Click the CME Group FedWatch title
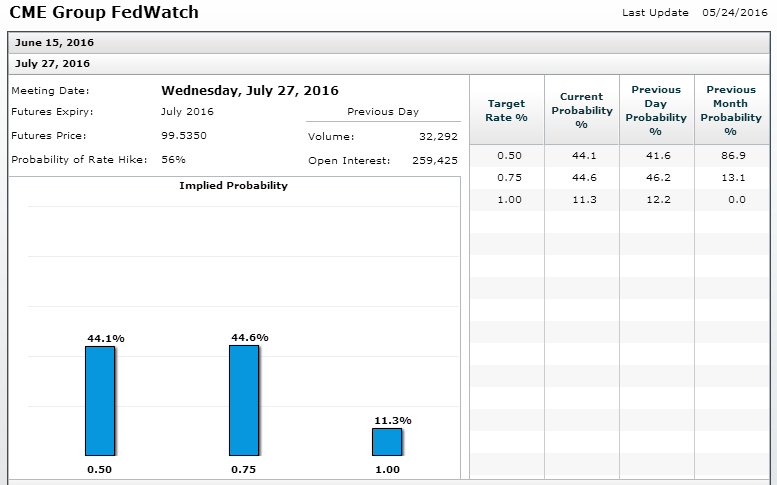The height and width of the screenshot is (485, 777). tap(104, 12)
